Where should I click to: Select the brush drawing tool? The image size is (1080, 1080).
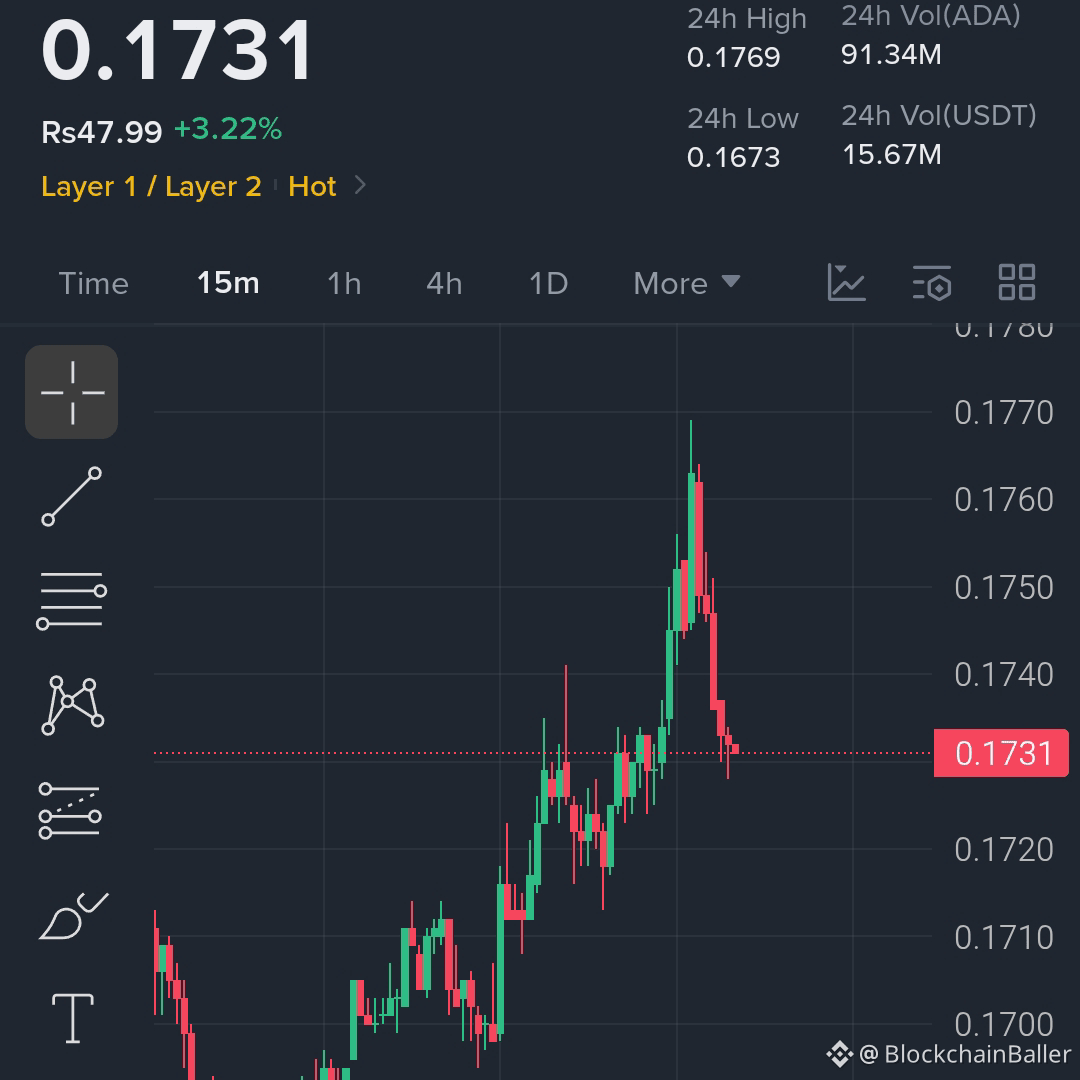coord(73,916)
